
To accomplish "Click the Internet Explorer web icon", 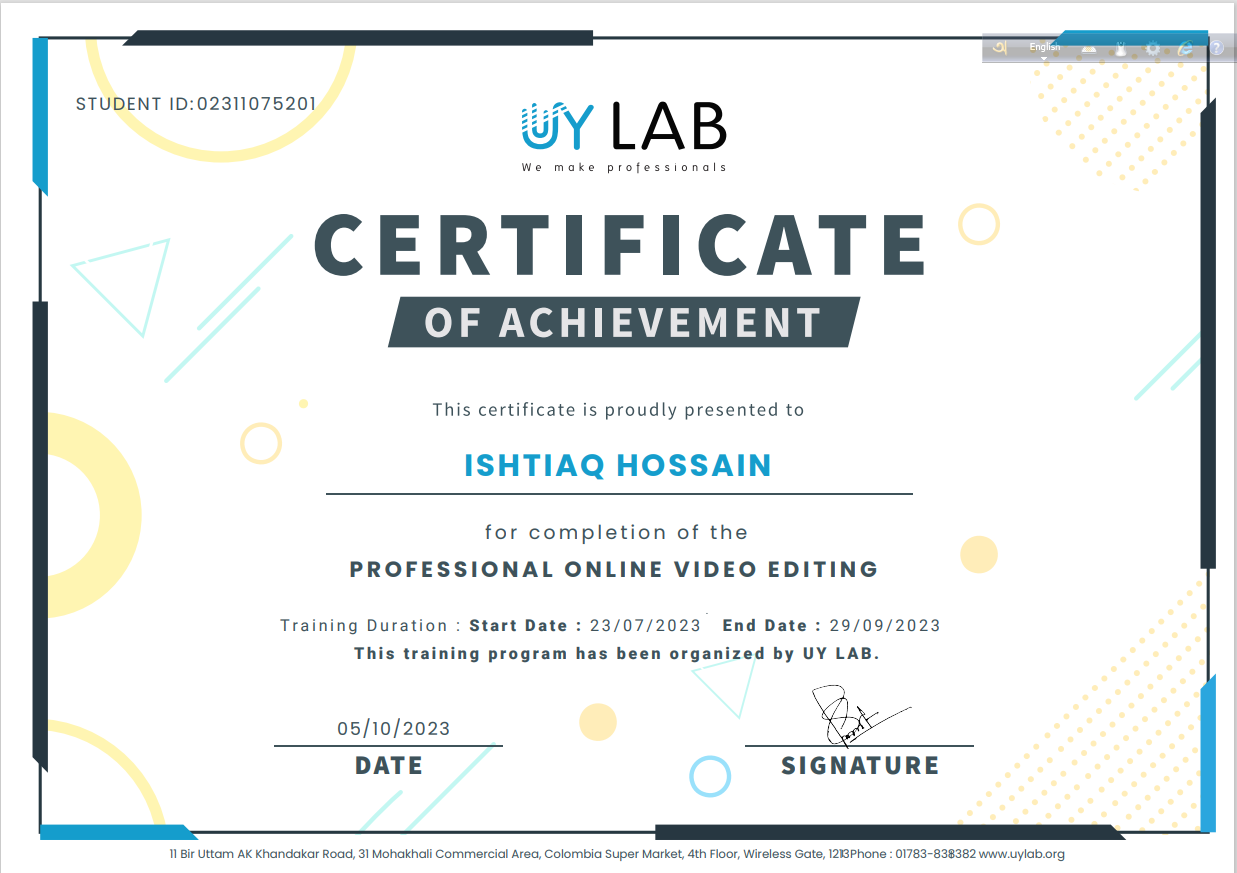I will click(1185, 48).
